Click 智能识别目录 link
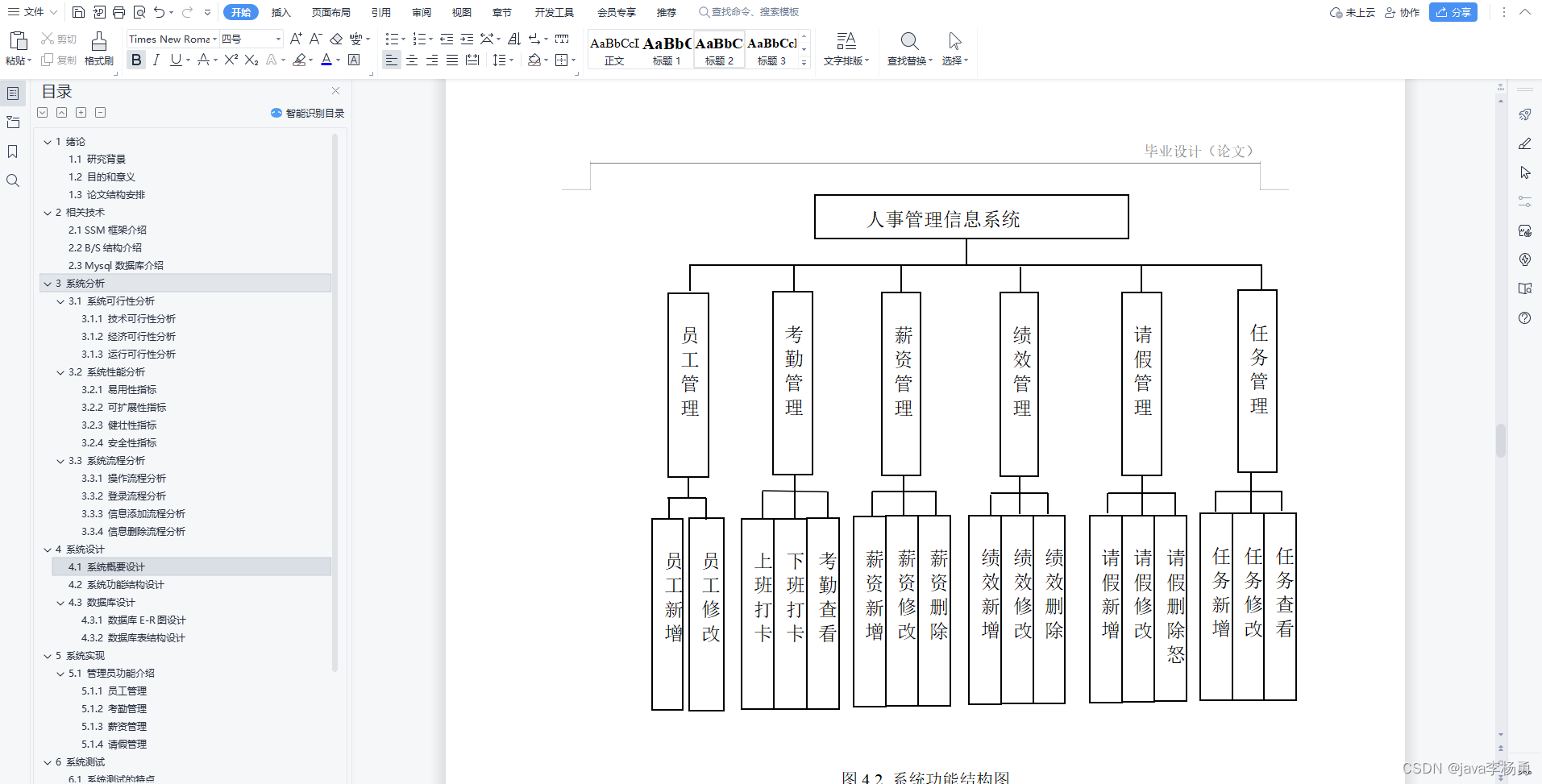Viewport: 1542px width, 784px height. [x=308, y=113]
